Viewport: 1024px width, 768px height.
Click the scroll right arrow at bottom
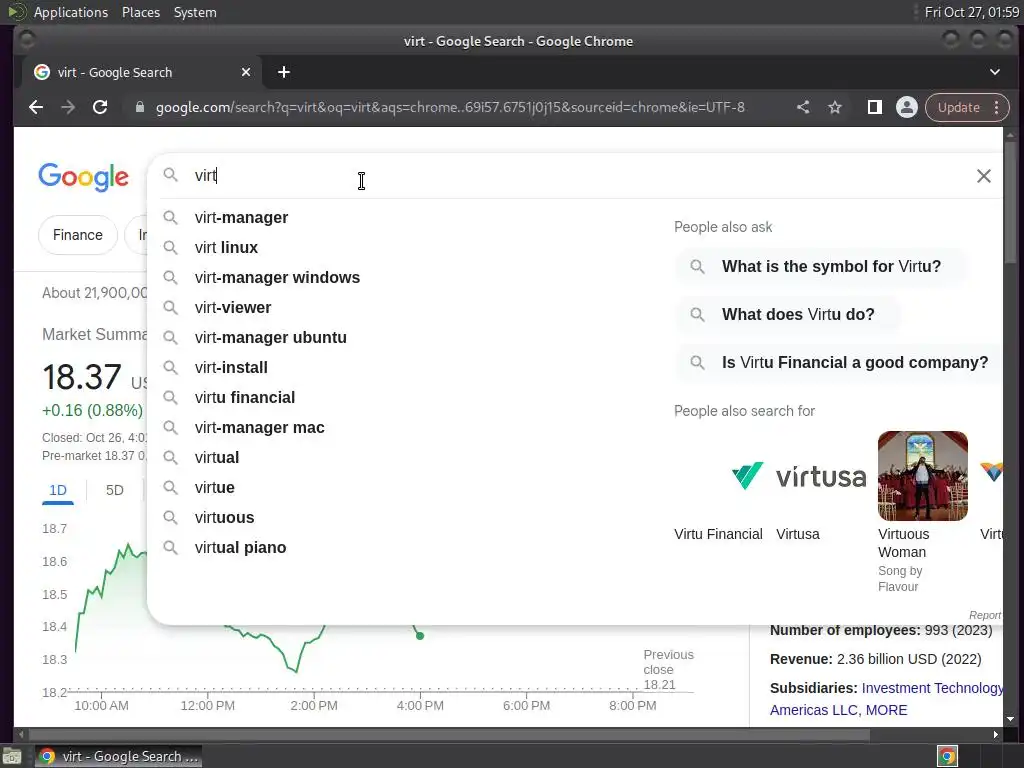point(995,735)
